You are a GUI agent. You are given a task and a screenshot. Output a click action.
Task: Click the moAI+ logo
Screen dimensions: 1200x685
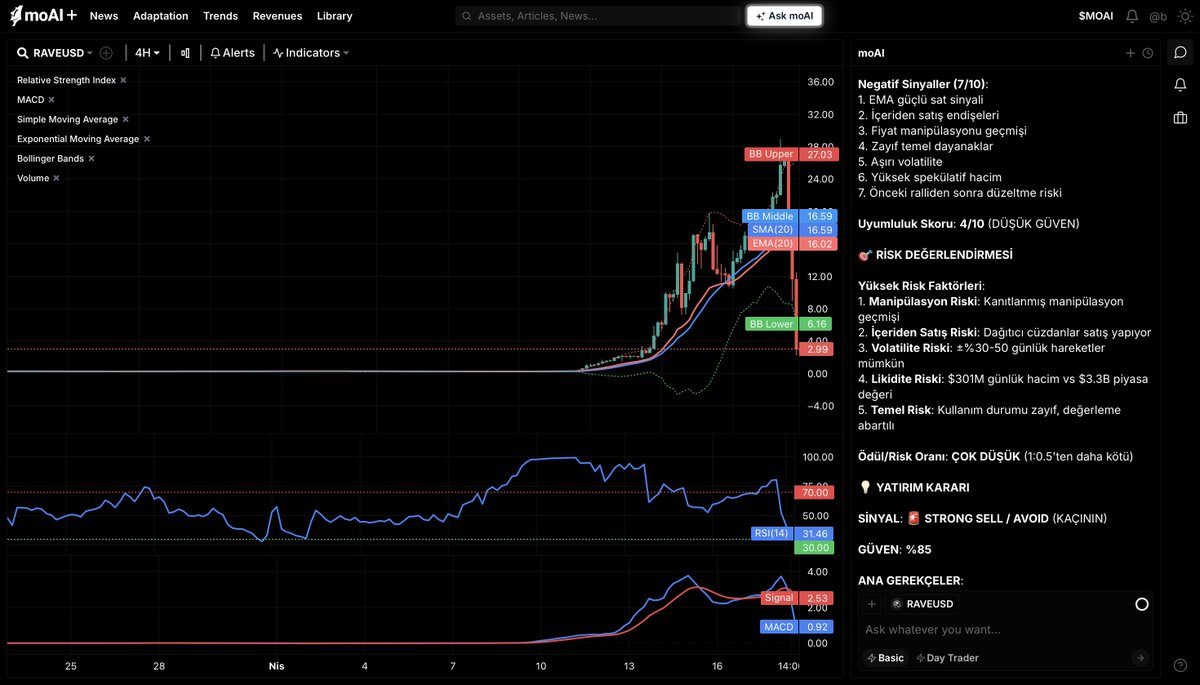coord(43,16)
